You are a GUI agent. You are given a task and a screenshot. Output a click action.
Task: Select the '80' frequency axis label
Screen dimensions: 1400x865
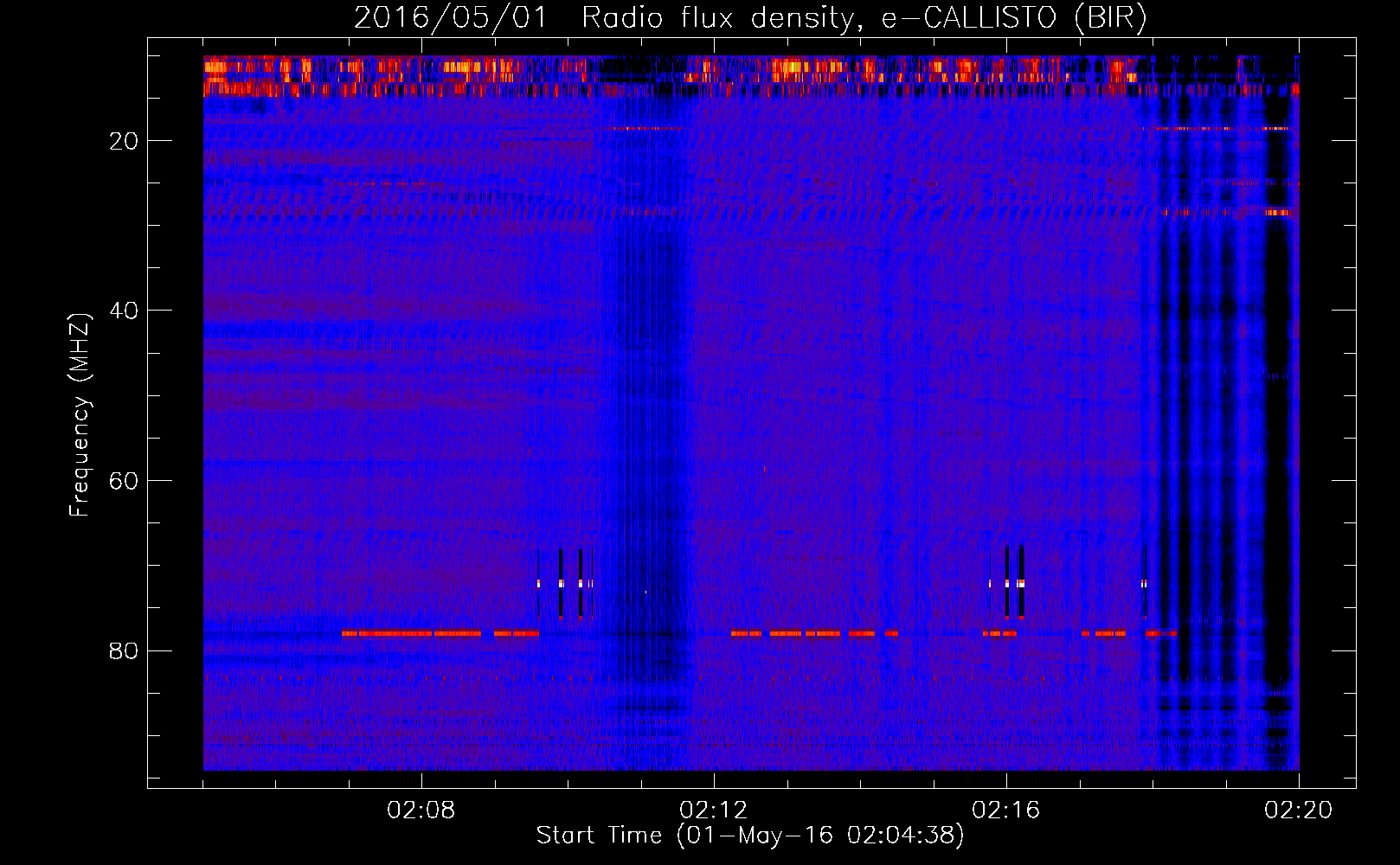(124, 650)
